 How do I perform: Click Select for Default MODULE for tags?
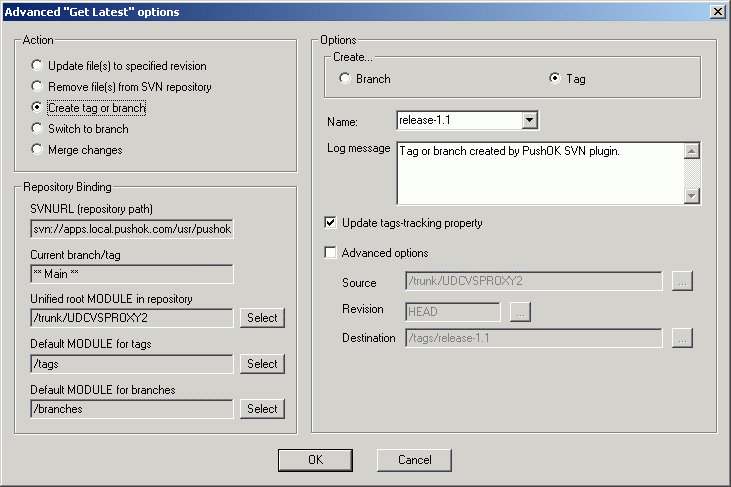pyautogui.click(x=262, y=364)
